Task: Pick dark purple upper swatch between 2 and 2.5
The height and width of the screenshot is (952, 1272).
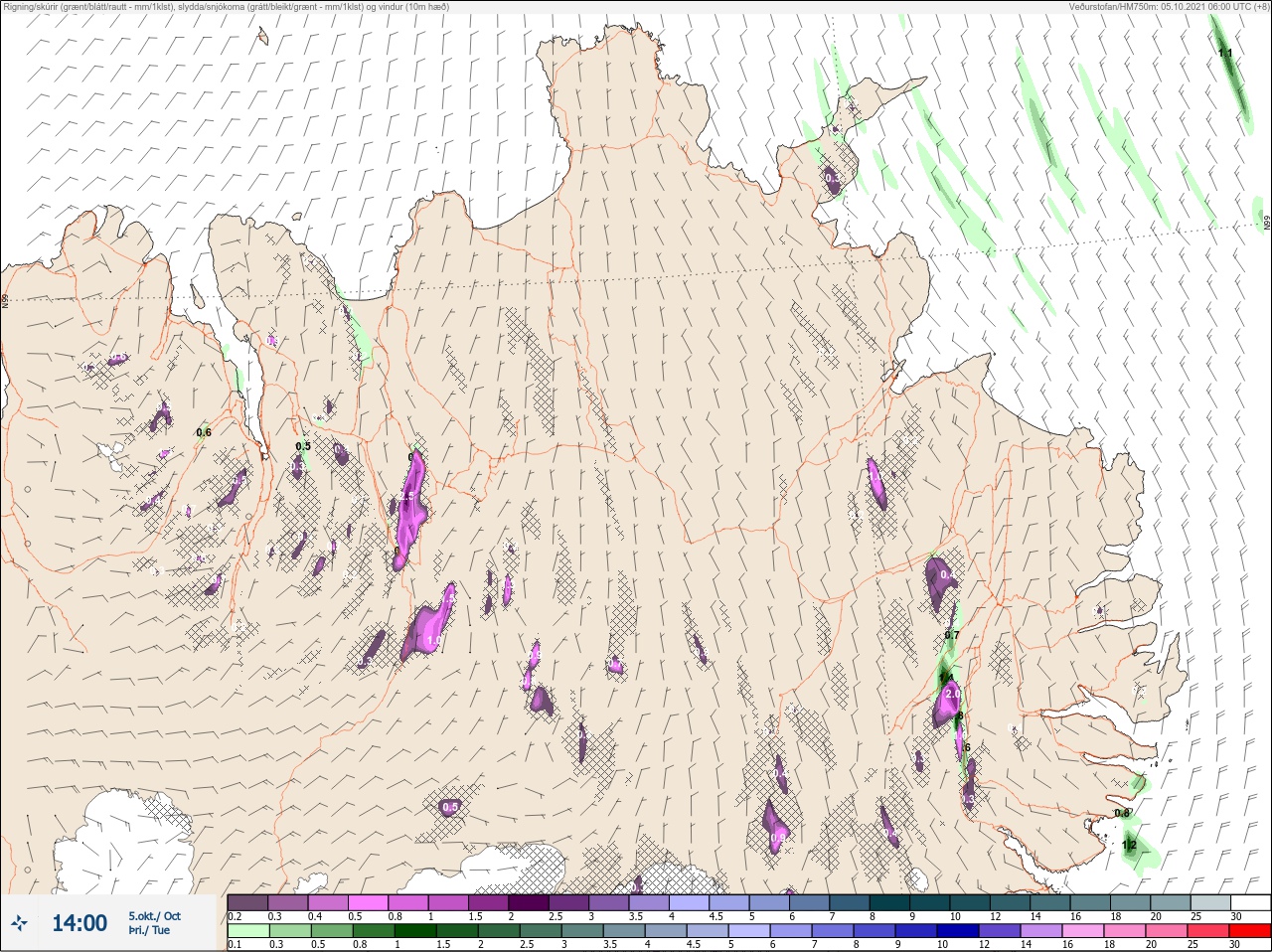Action: [x=530, y=902]
